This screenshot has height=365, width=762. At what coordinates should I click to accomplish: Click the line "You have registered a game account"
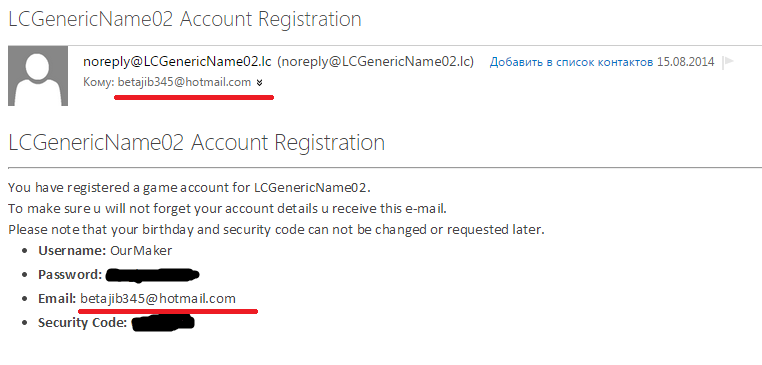[x=190, y=187]
